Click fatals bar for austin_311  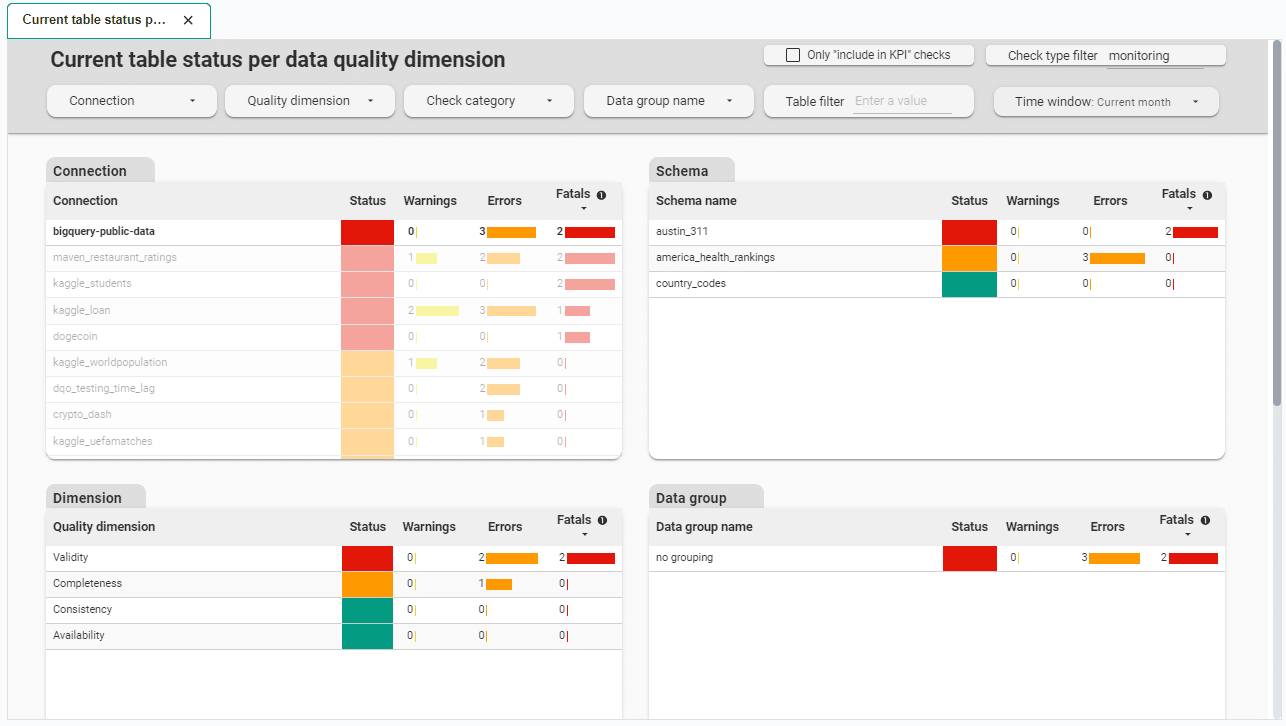pyautogui.click(x=1195, y=232)
